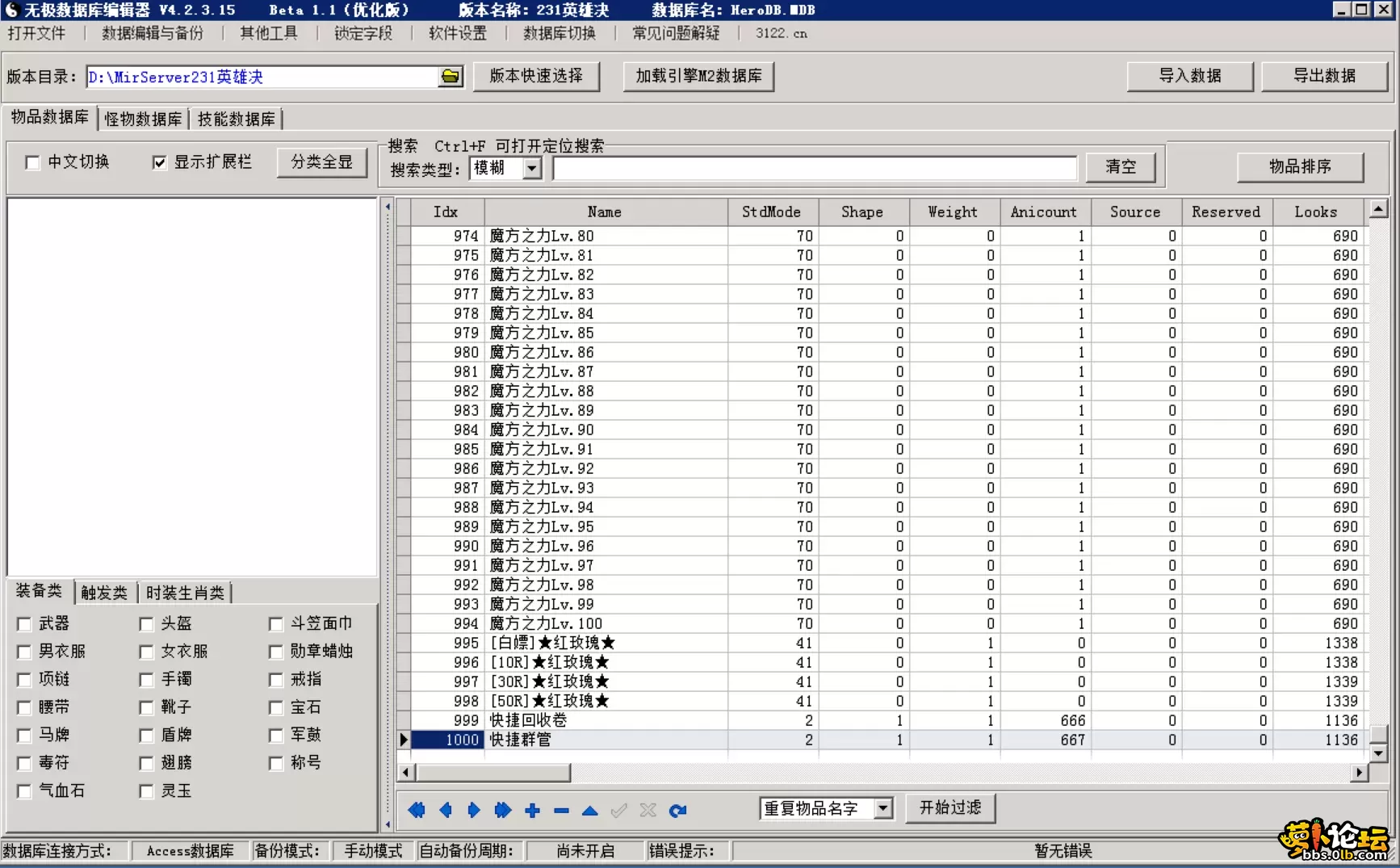Check the 武器 category checkbox
1400x868 pixels.
coord(24,624)
